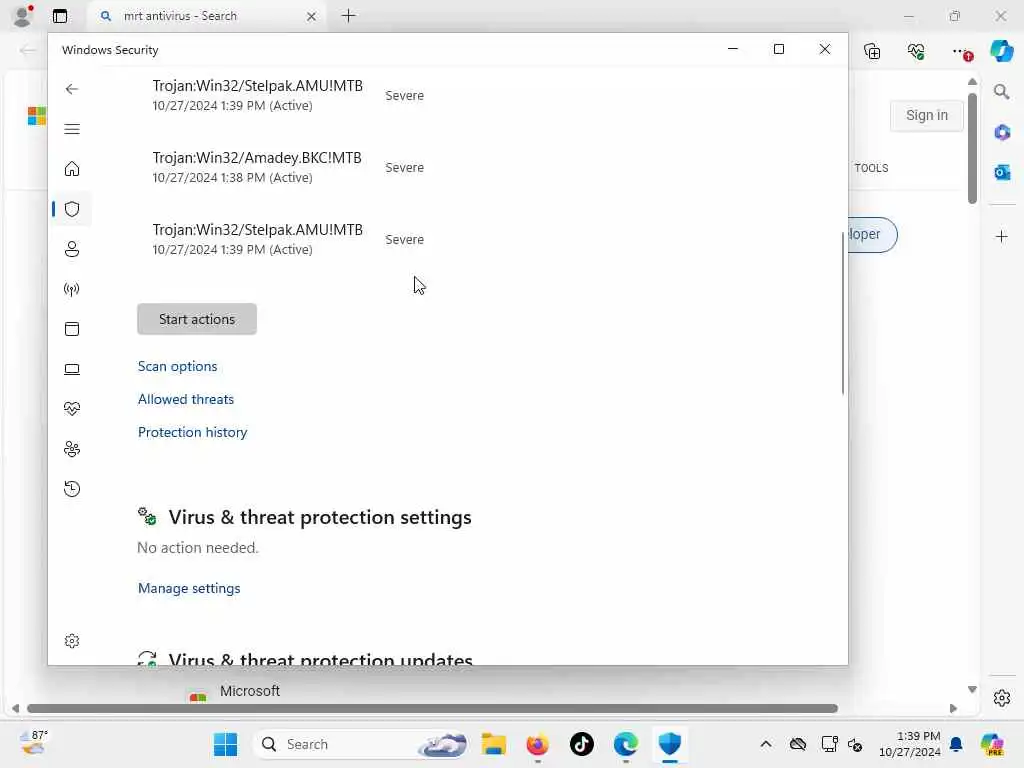
Task: Open Account protection person icon
Action: pyautogui.click(x=72, y=249)
